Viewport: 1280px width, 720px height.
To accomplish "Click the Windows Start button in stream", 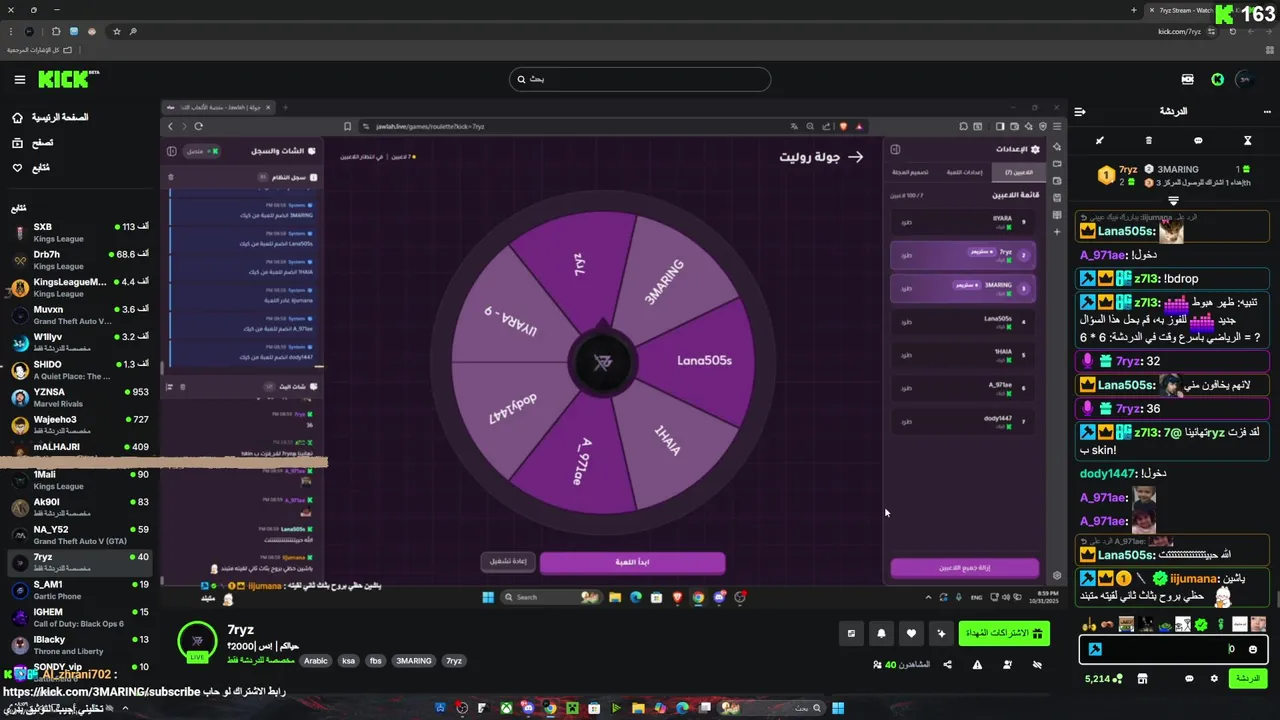I will pyautogui.click(x=488, y=597).
